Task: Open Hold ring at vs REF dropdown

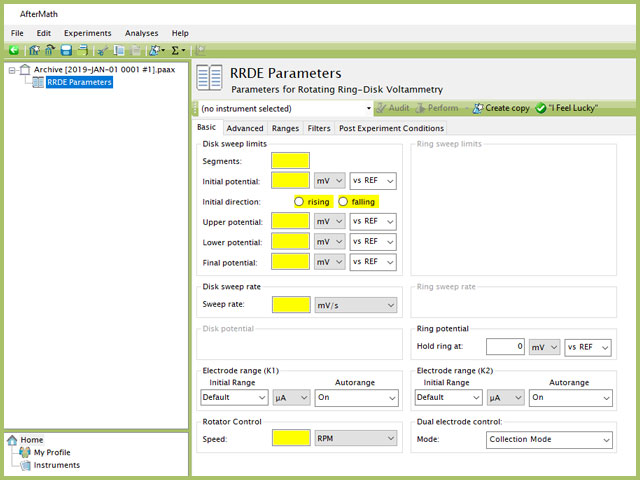Action: (588, 347)
